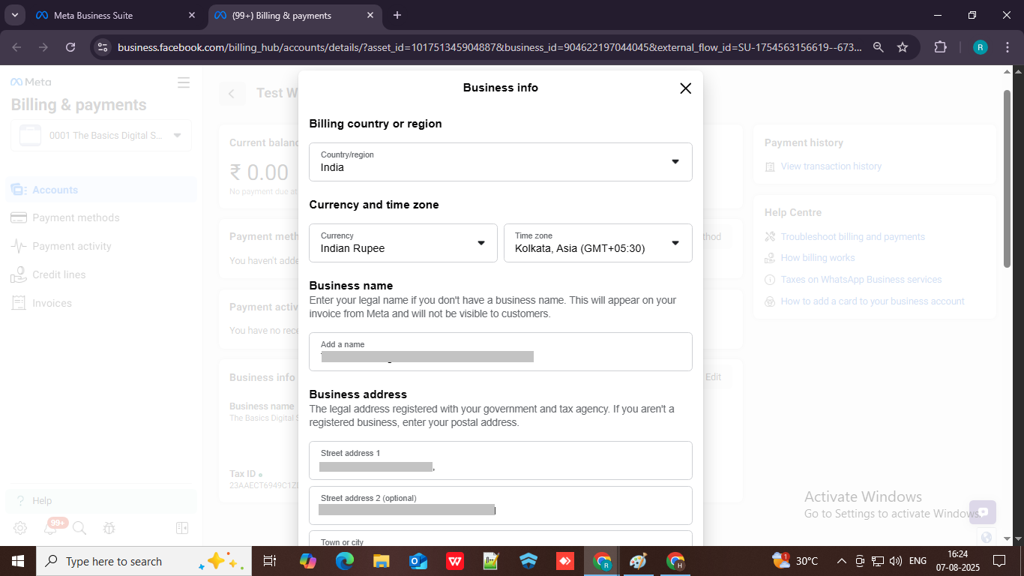
Task: Open Troubleshoot billing and payments help link
Action: pos(853,236)
